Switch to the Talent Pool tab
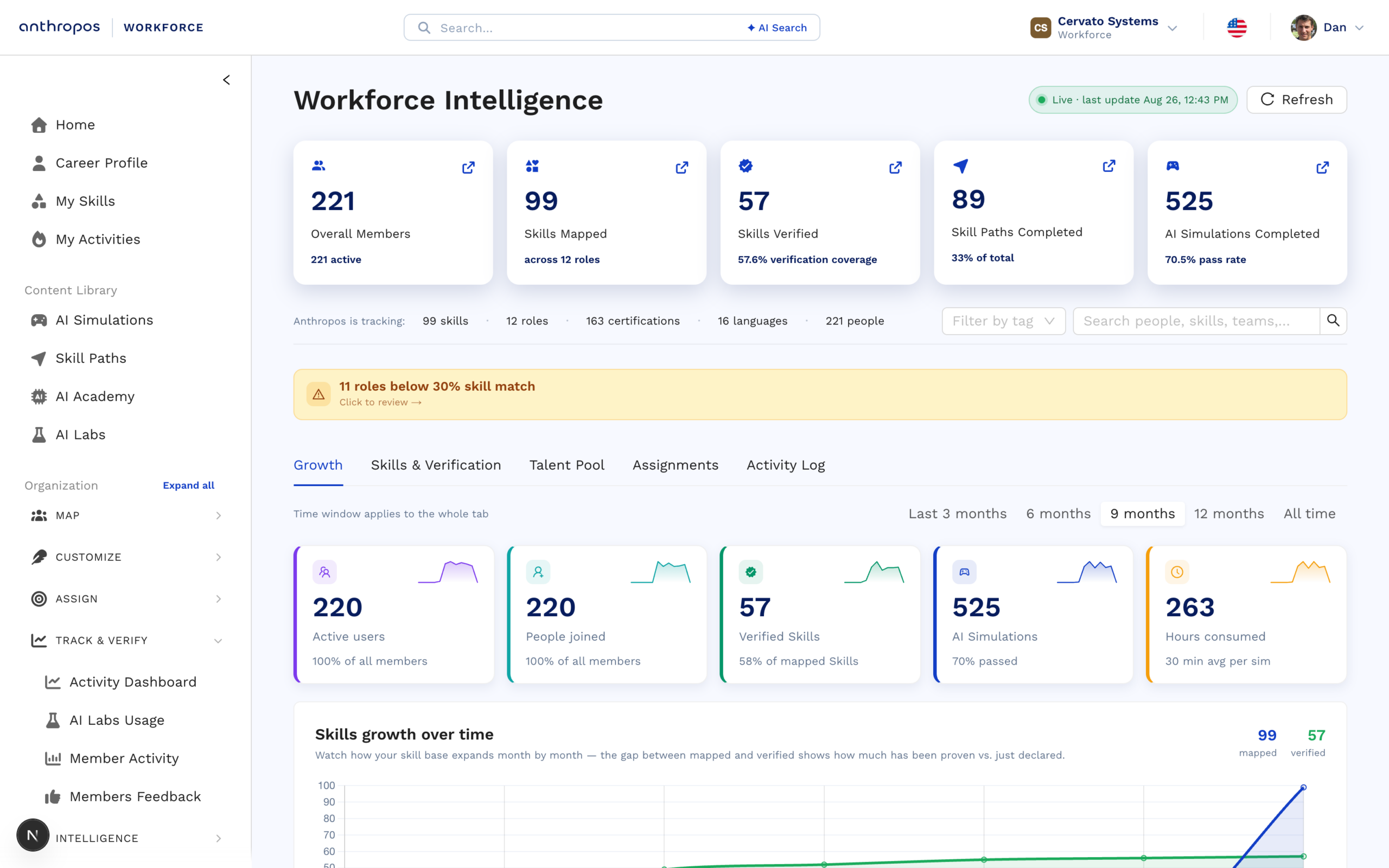Image resolution: width=1389 pixels, height=868 pixels. tap(566, 465)
